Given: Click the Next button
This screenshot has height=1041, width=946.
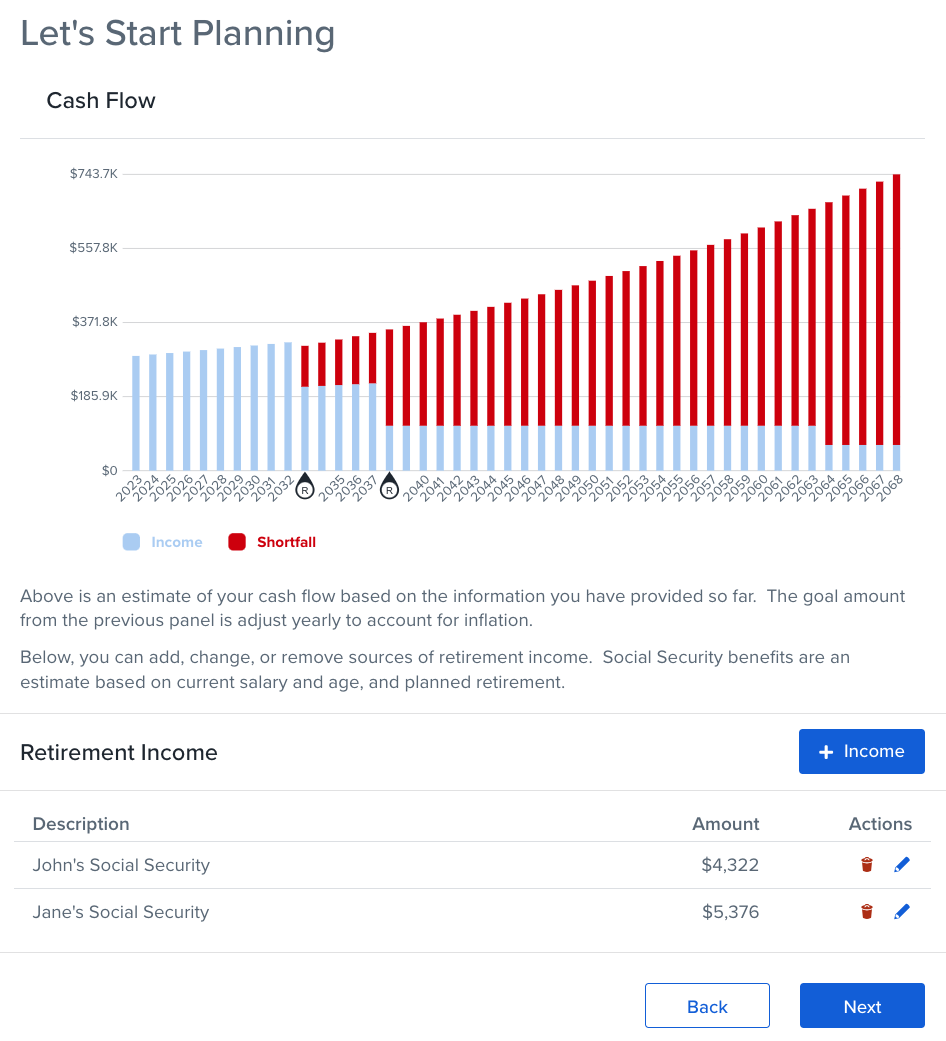Looking at the screenshot, I should (861, 1005).
